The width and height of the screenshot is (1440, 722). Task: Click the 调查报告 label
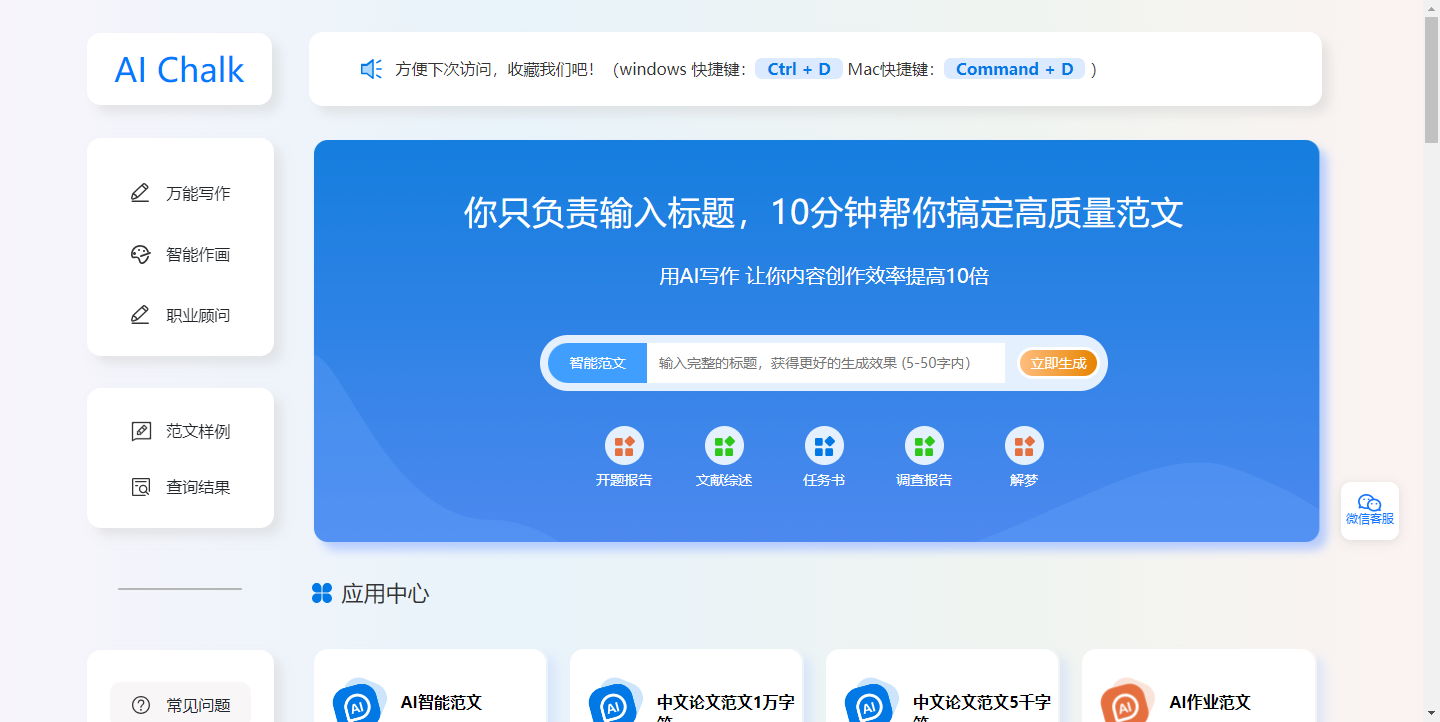[x=924, y=480]
